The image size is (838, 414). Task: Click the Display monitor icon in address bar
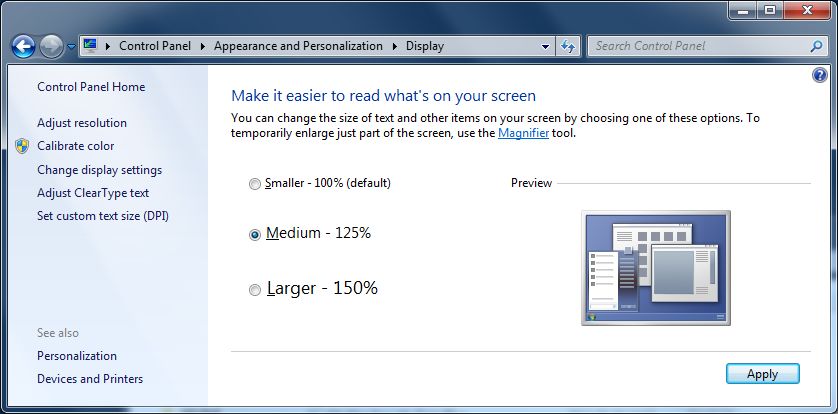coord(91,45)
